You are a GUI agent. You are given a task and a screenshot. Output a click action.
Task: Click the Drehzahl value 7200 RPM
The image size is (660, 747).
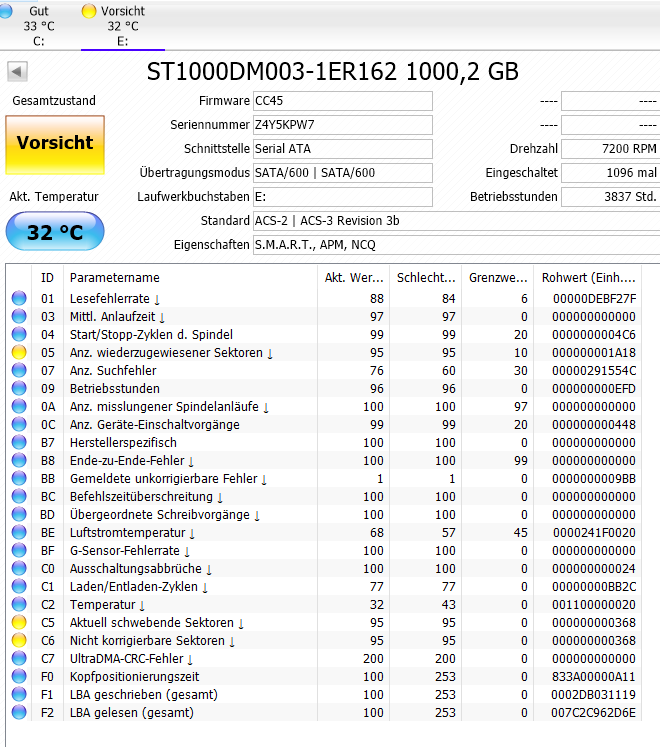pos(610,149)
